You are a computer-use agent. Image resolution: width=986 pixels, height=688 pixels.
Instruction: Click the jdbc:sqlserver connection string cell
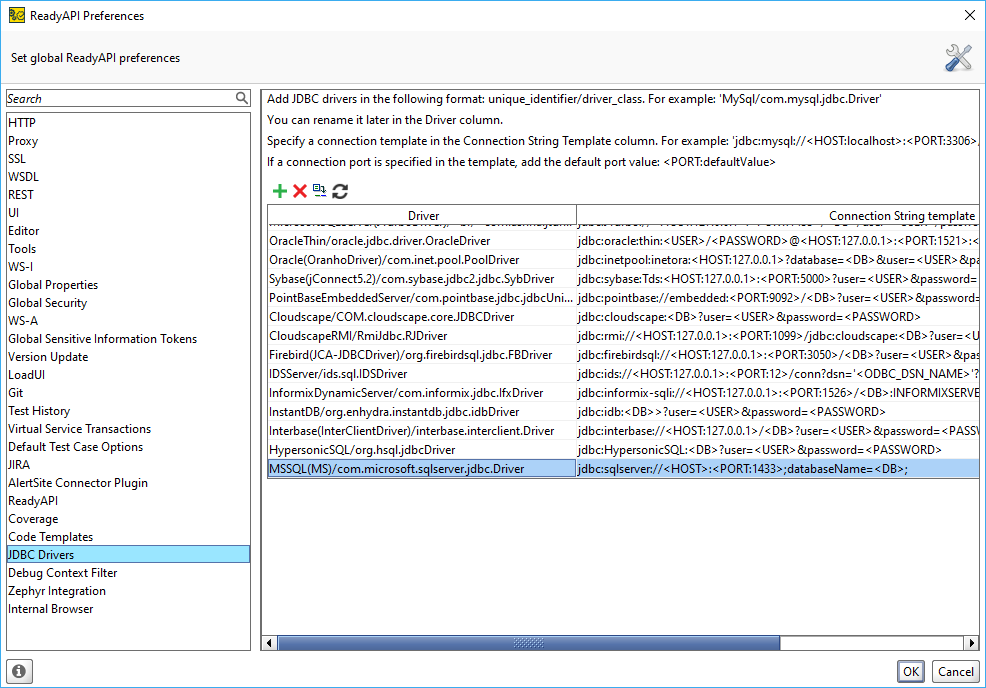click(778, 469)
